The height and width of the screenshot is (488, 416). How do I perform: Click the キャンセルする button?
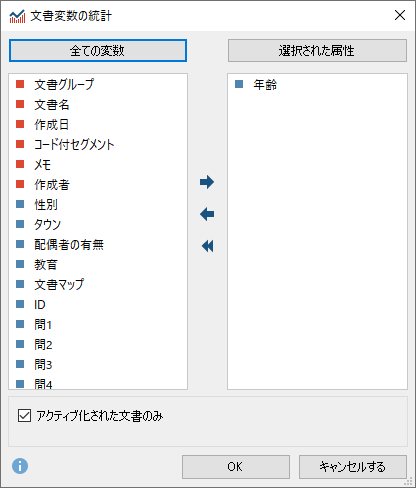(x=353, y=467)
